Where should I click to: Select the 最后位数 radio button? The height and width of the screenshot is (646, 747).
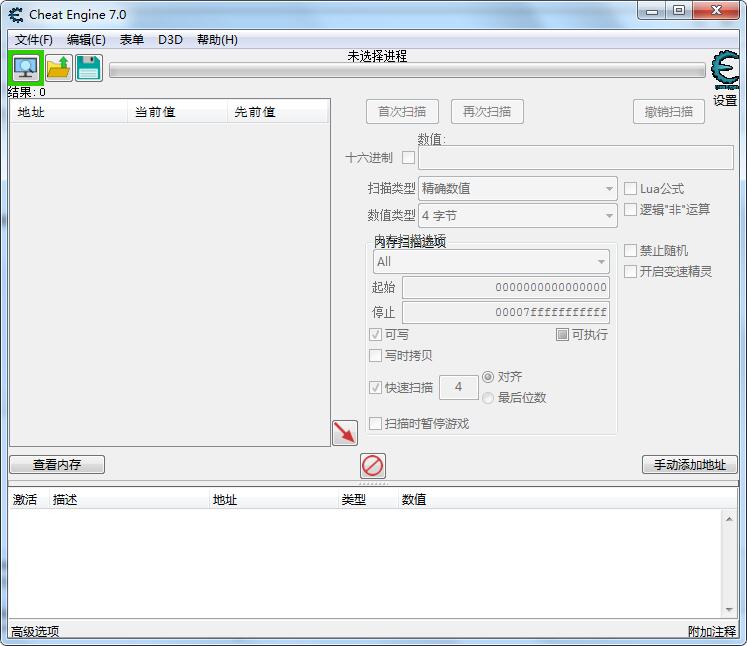click(488, 398)
